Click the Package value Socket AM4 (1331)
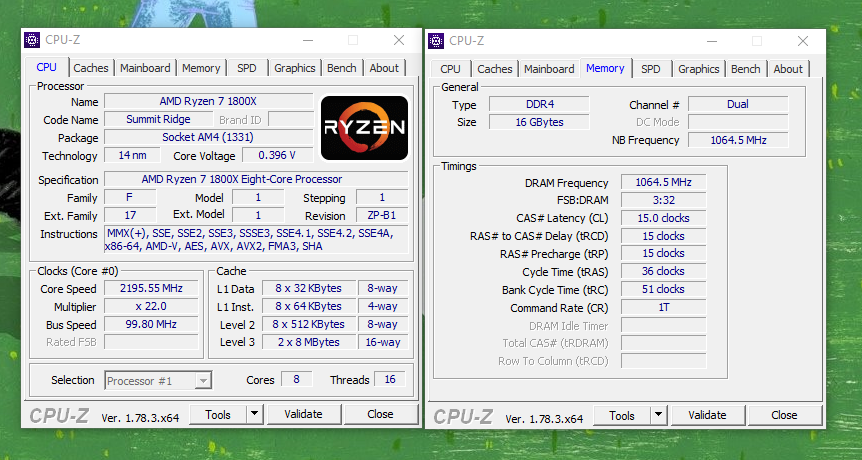This screenshot has width=862, height=460. tap(208, 137)
